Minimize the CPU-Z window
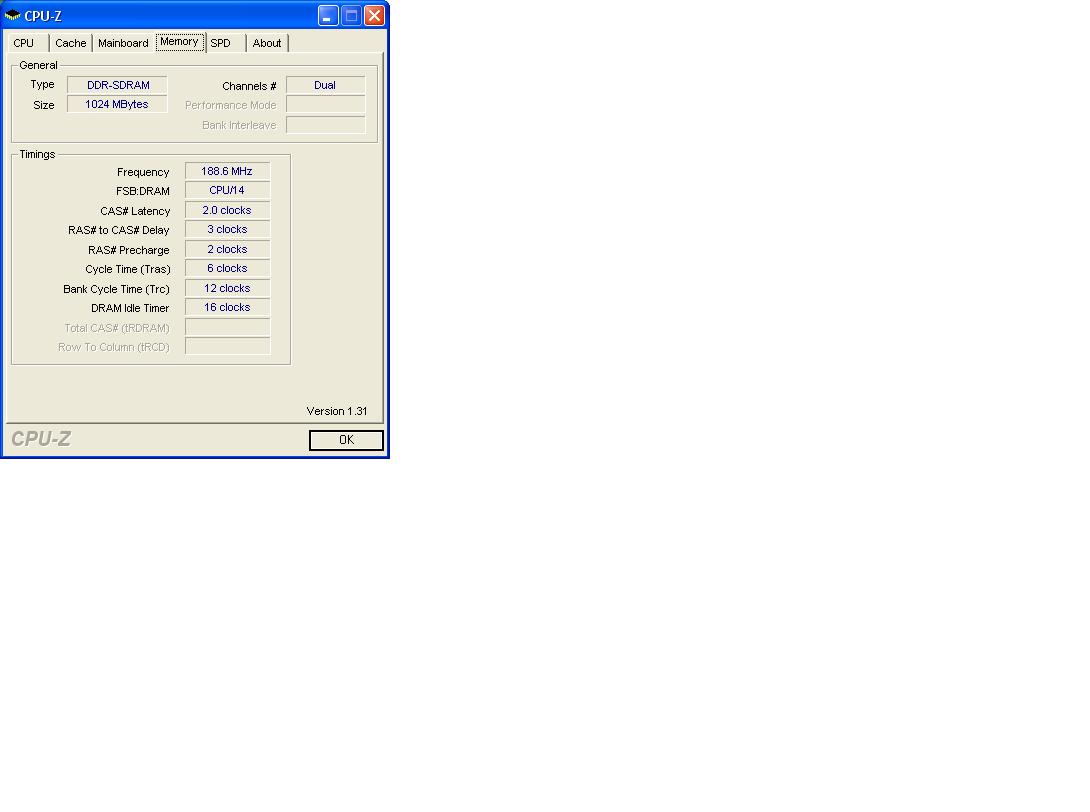The image size is (1090, 812). click(x=328, y=15)
